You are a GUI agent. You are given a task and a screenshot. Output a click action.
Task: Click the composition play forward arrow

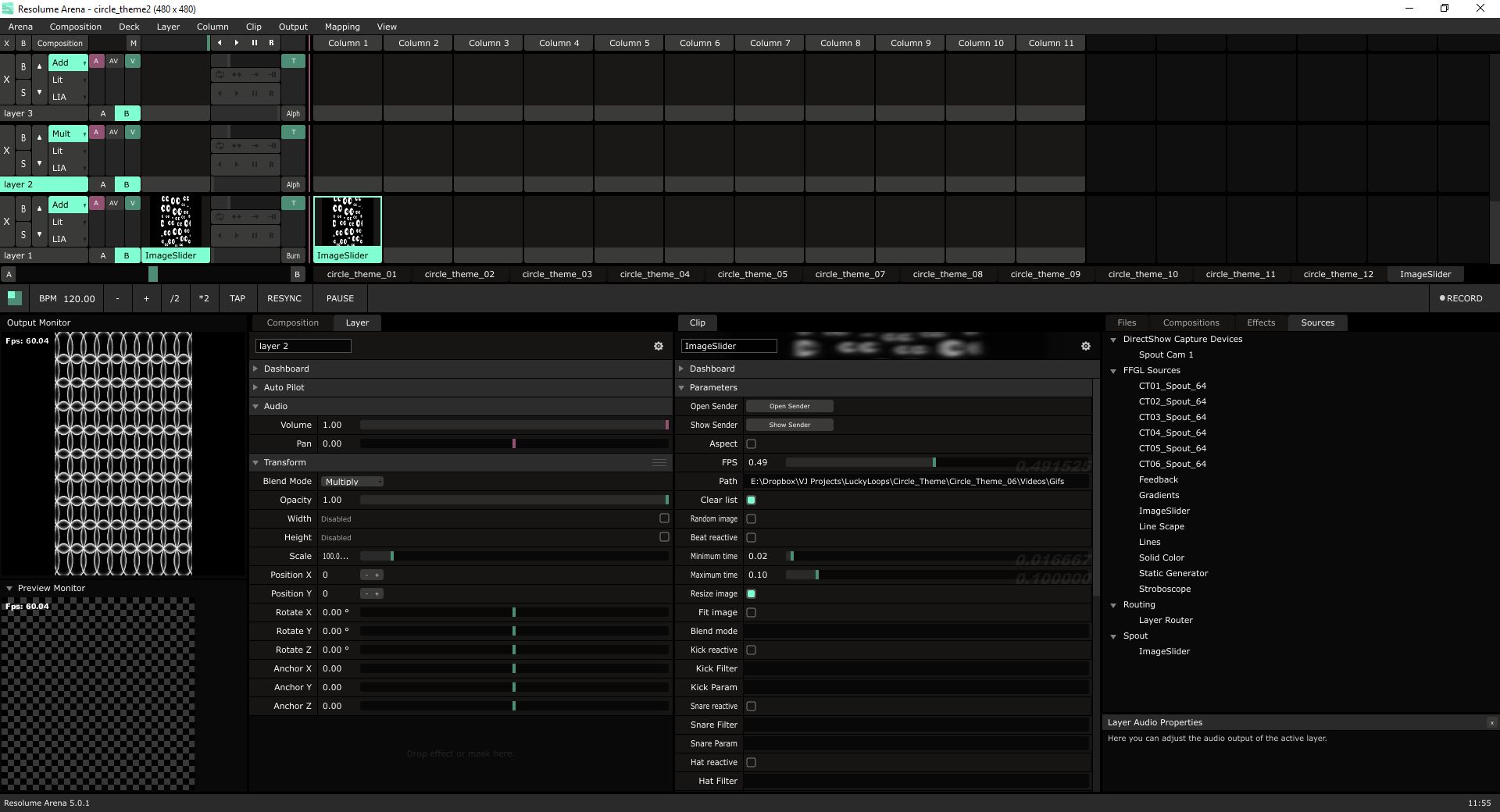tap(237, 43)
